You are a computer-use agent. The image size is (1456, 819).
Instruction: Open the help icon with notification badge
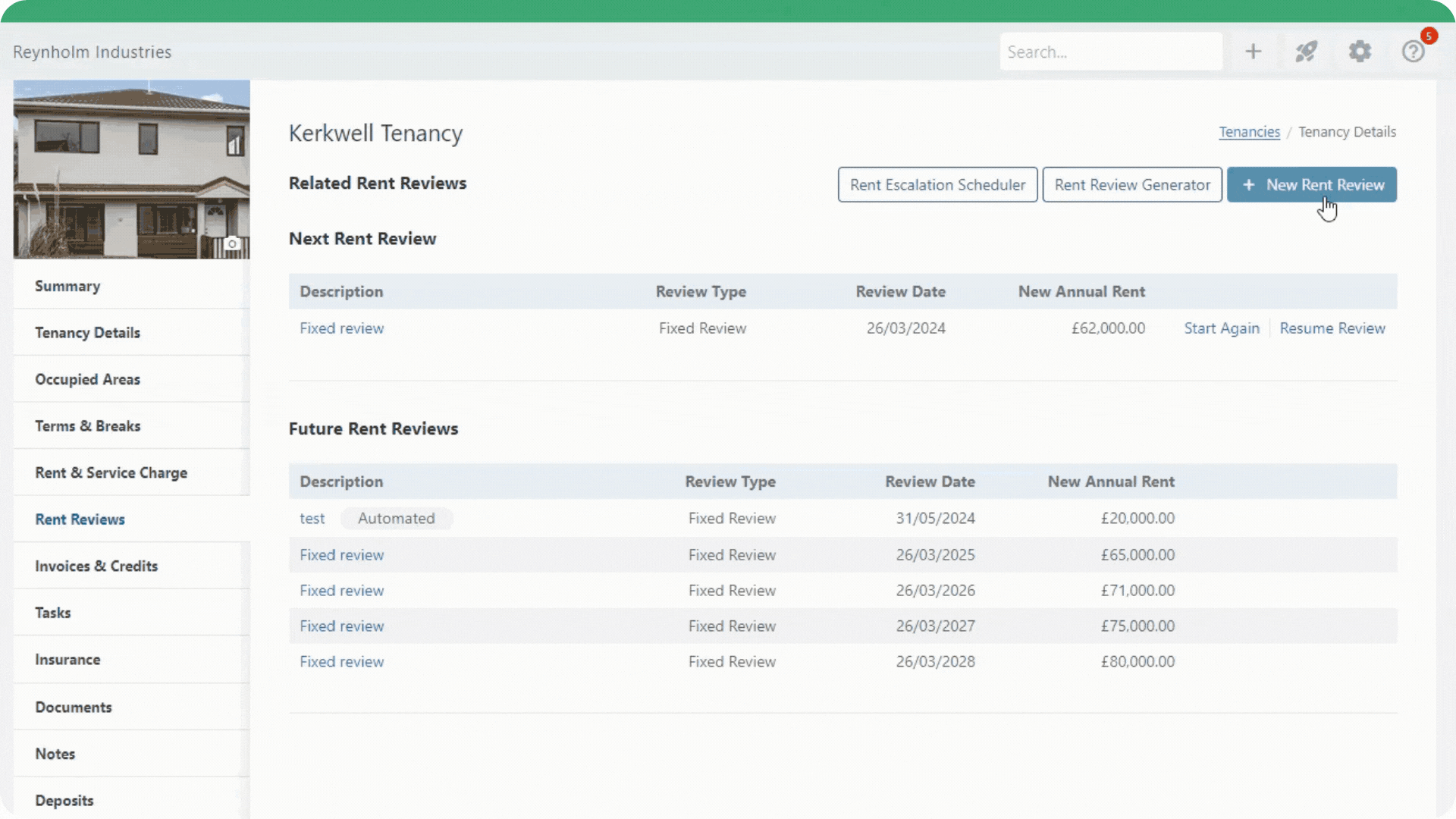[x=1414, y=51]
